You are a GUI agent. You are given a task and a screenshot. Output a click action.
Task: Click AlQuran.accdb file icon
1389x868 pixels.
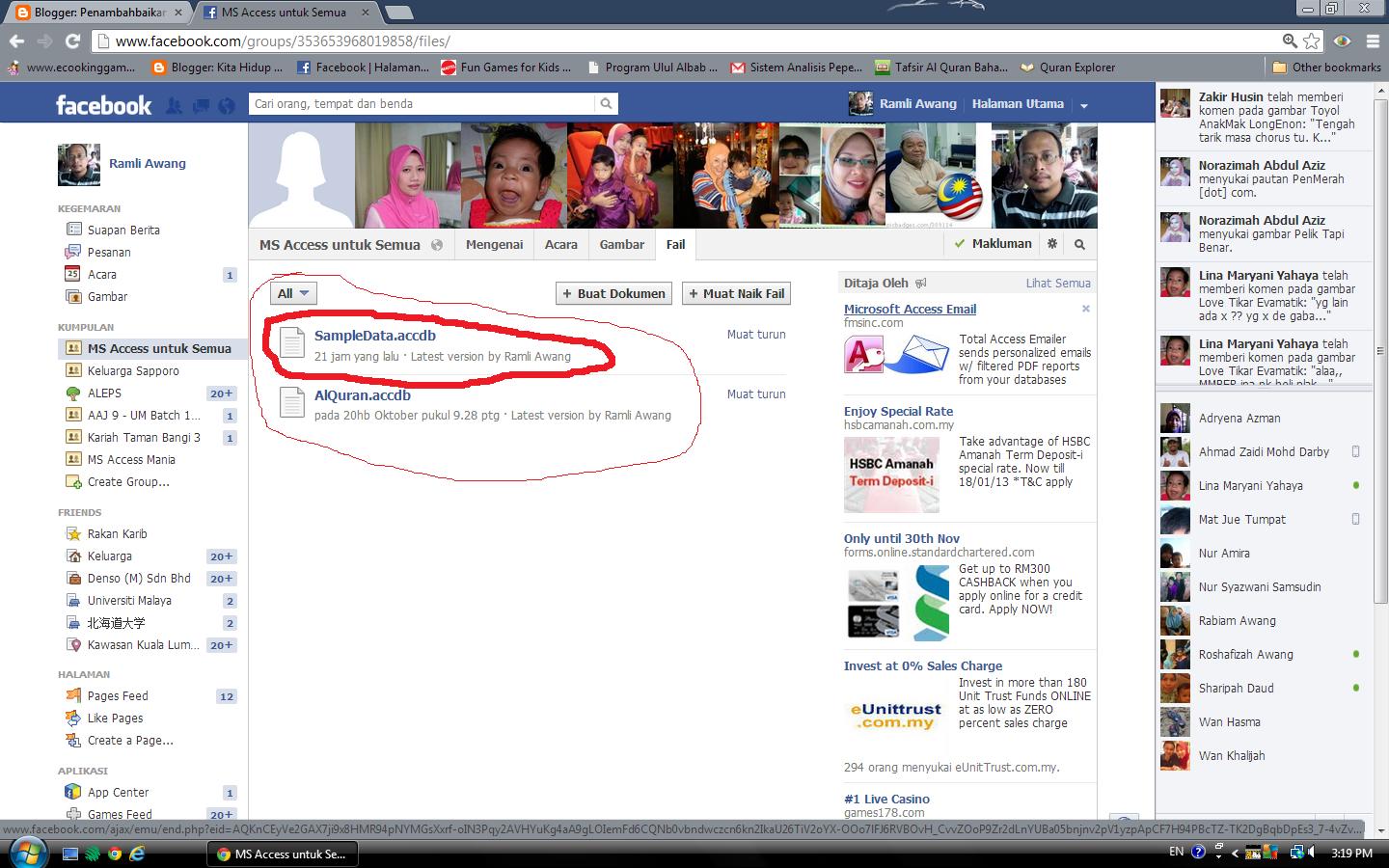(x=291, y=402)
